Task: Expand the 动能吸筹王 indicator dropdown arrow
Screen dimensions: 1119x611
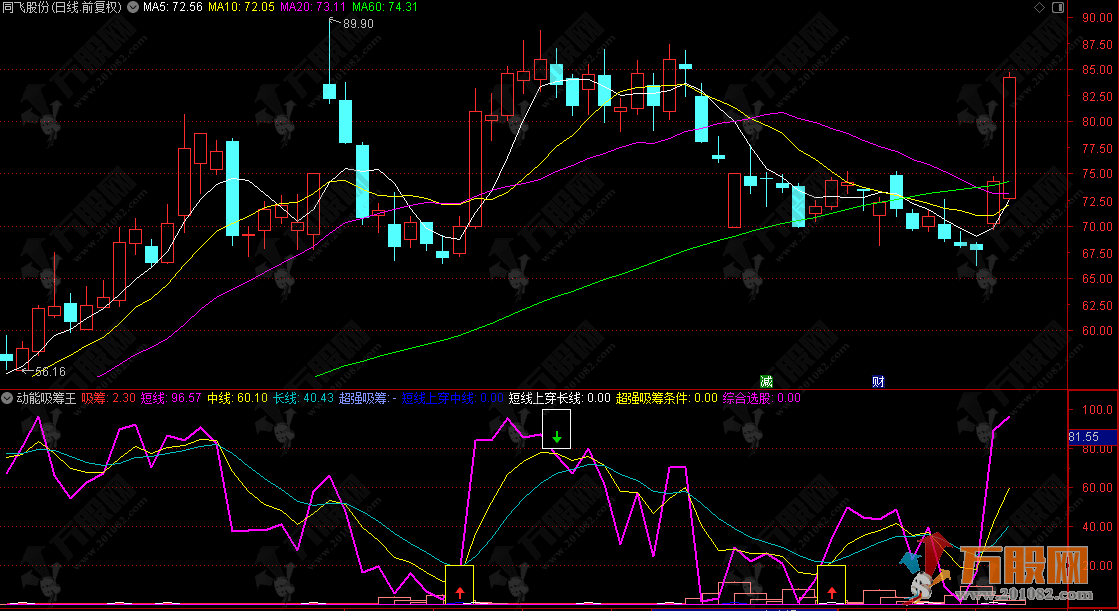Action: pyautogui.click(x=7, y=398)
